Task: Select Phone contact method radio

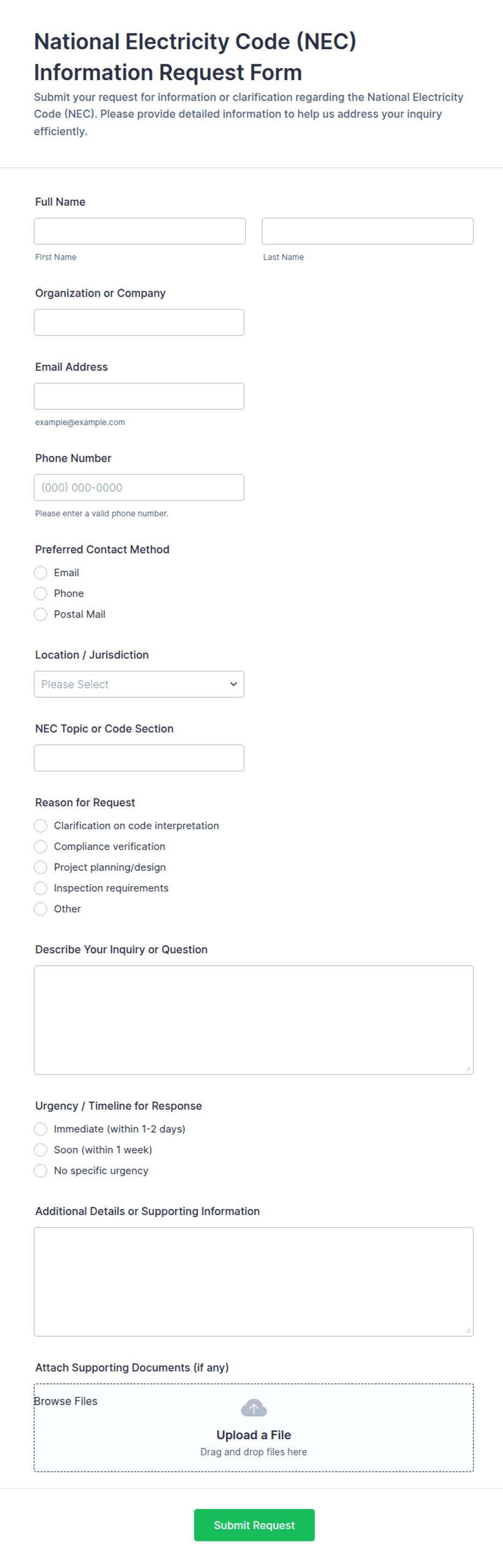Action: [41, 593]
